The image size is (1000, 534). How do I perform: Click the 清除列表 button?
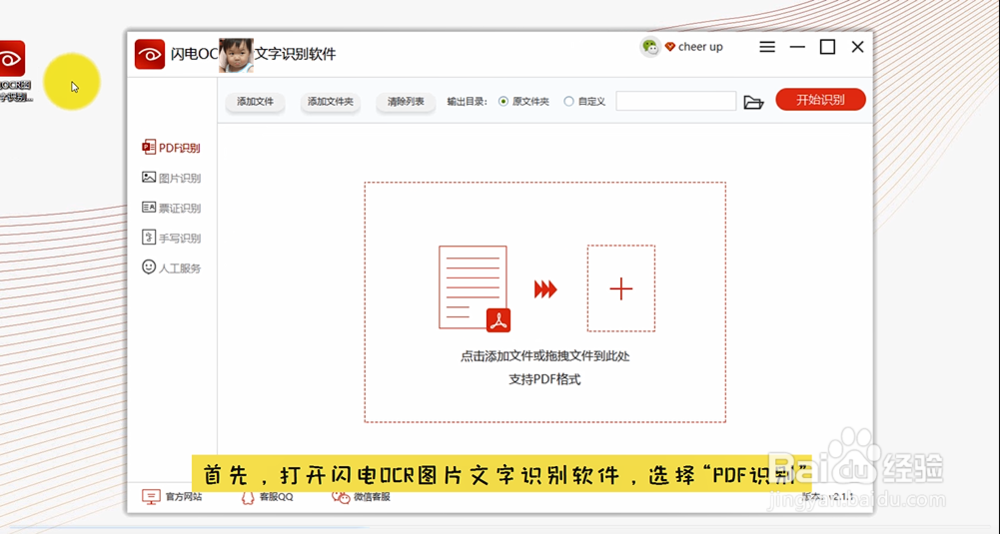[406, 101]
